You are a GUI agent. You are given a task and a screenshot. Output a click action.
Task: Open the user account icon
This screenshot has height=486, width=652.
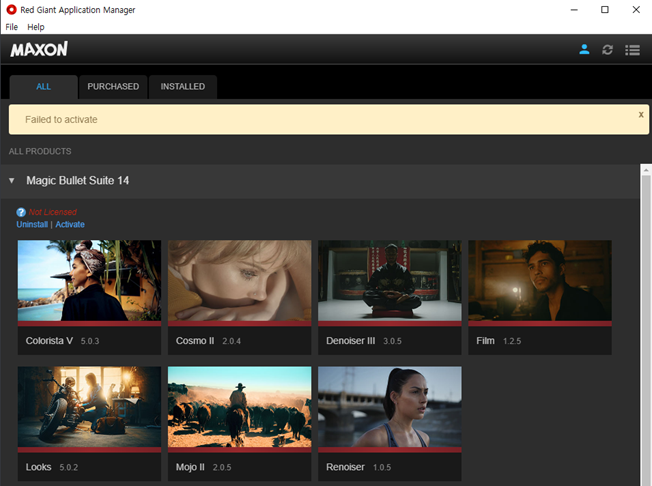tap(584, 49)
